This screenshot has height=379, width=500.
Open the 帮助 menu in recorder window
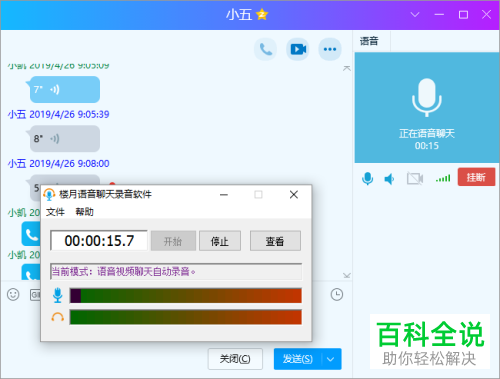(x=84, y=212)
